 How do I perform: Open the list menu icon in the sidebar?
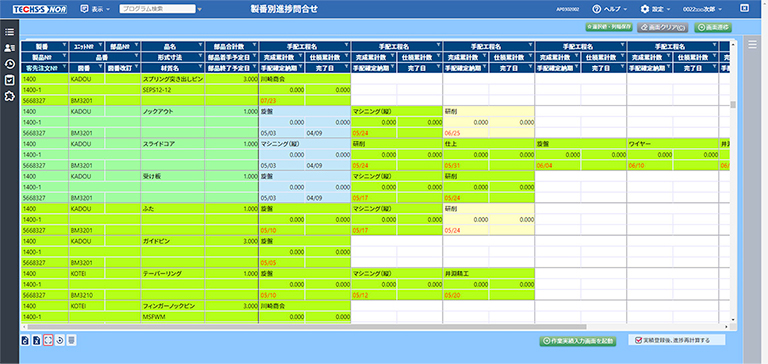tap(9, 32)
